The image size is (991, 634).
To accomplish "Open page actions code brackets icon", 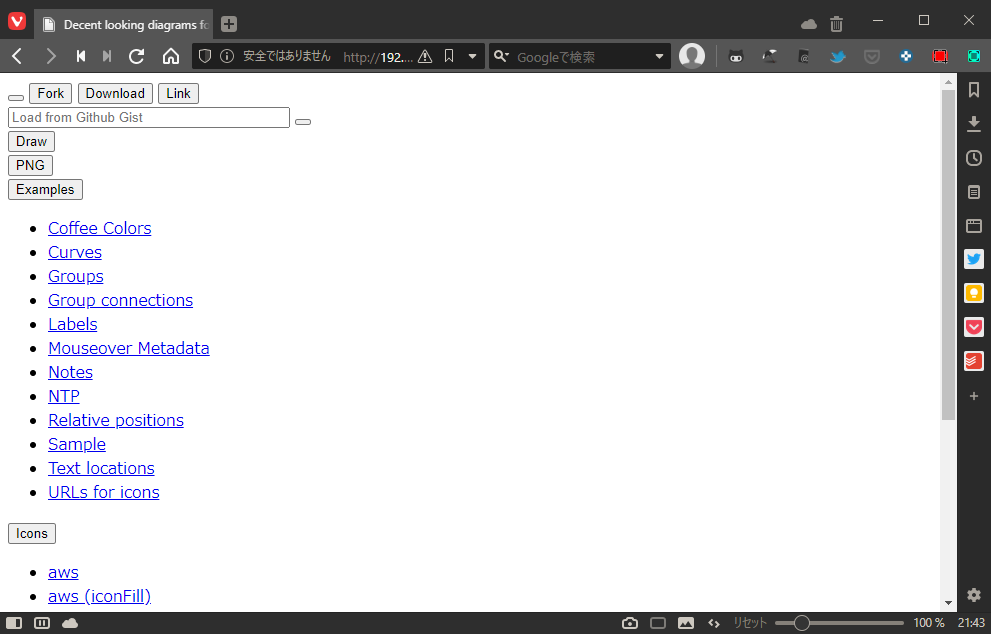I will [x=714, y=623].
